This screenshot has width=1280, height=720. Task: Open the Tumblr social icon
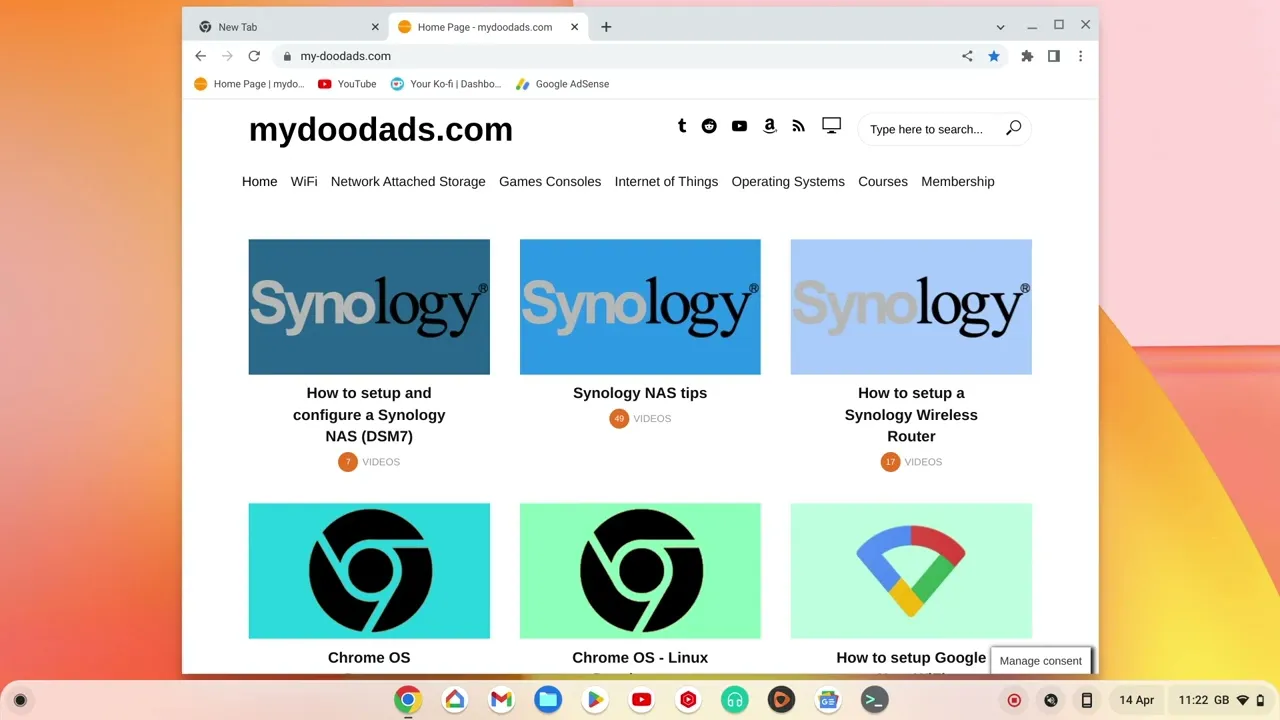pyautogui.click(x=682, y=126)
